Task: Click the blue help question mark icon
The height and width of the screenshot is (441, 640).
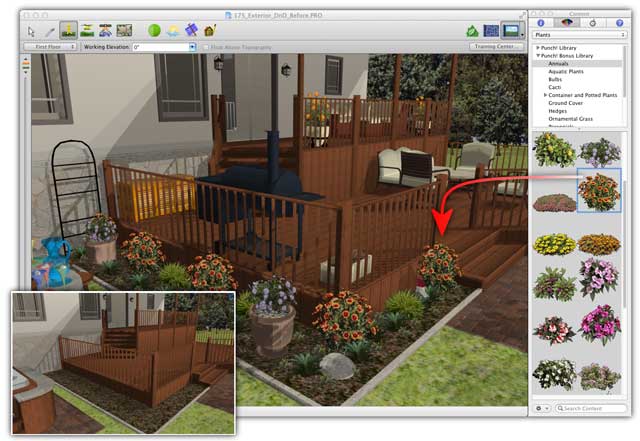Action: coord(619,22)
